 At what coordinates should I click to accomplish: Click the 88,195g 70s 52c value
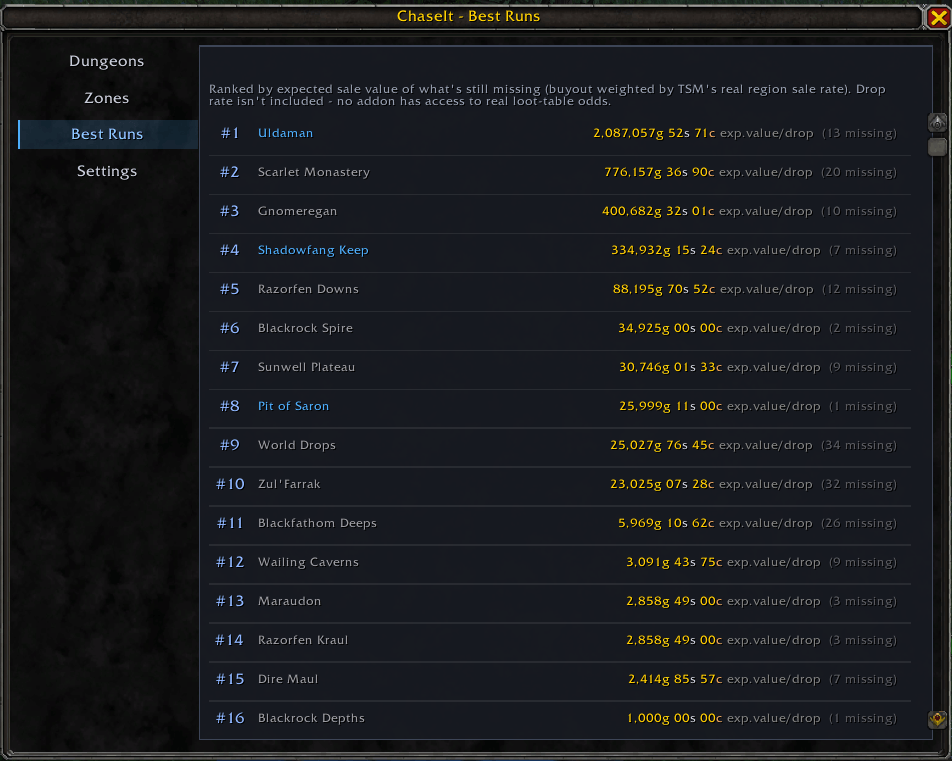click(x=664, y=289)
